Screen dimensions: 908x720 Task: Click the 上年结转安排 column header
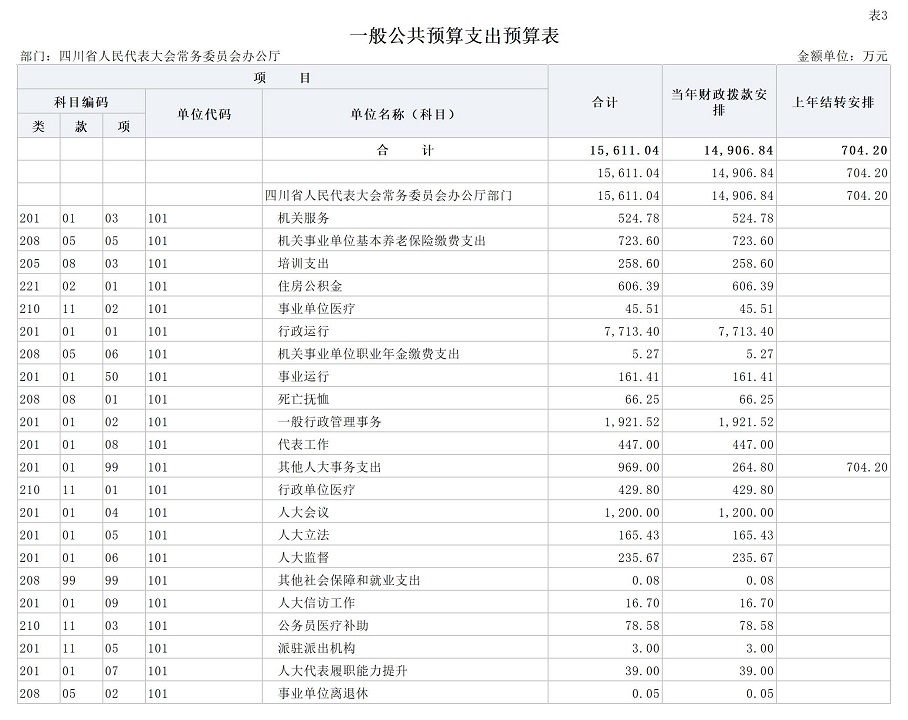point(833,102)
